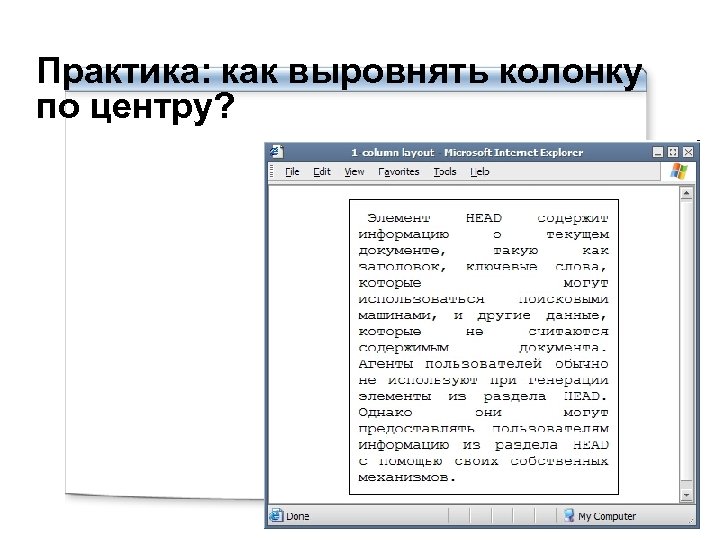
Task: Open the View menu
Action: tap(354, 172)
